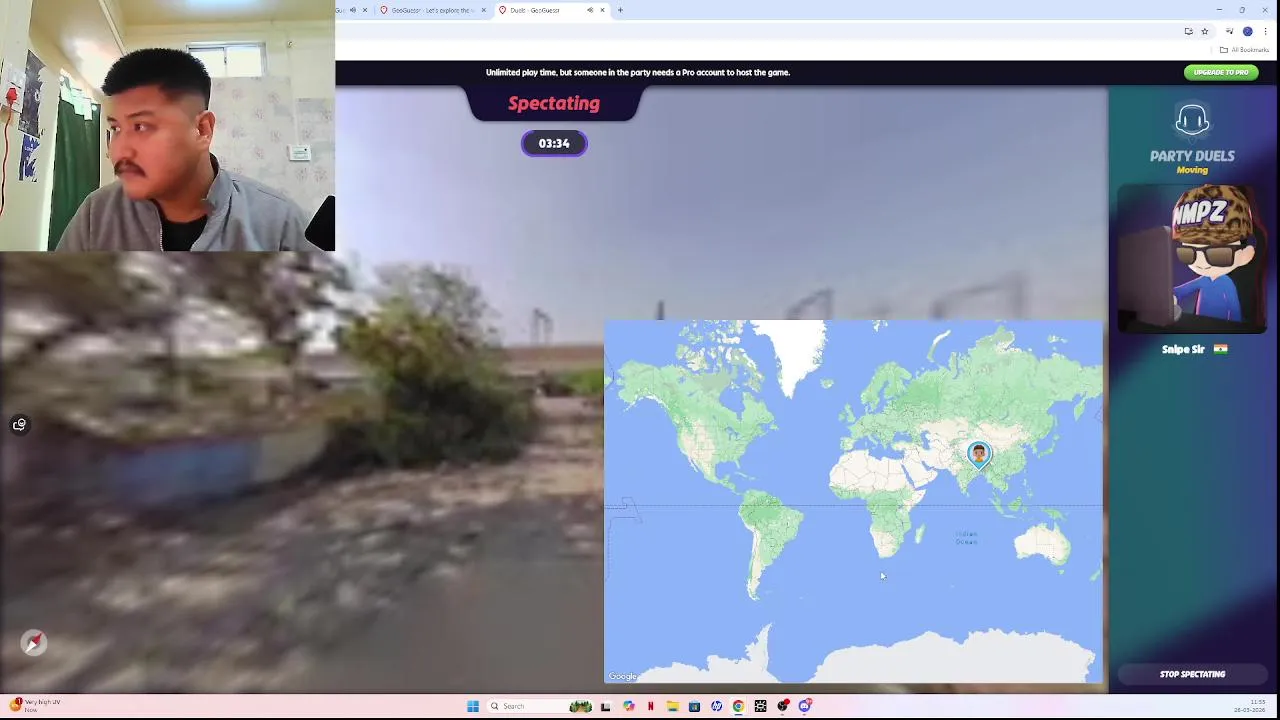Image resolution: width=1280 pixels, height=720 pixels.
Task: Open Discord from taskbar
Action: coord(805,706)
